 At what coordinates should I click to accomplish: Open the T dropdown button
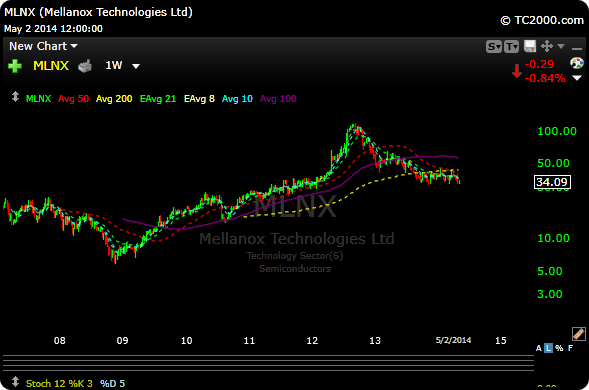click(511, 47)
